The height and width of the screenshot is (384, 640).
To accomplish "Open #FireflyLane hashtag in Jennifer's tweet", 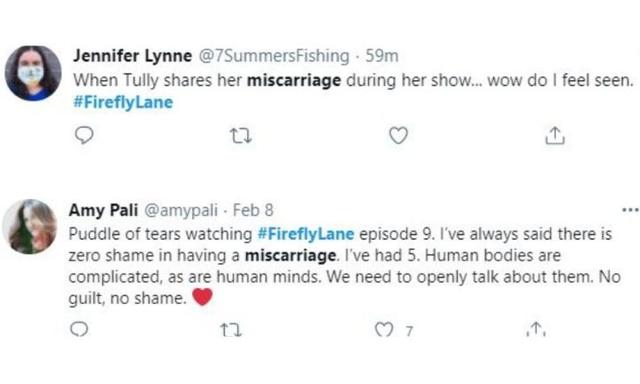I will [123, 102].
